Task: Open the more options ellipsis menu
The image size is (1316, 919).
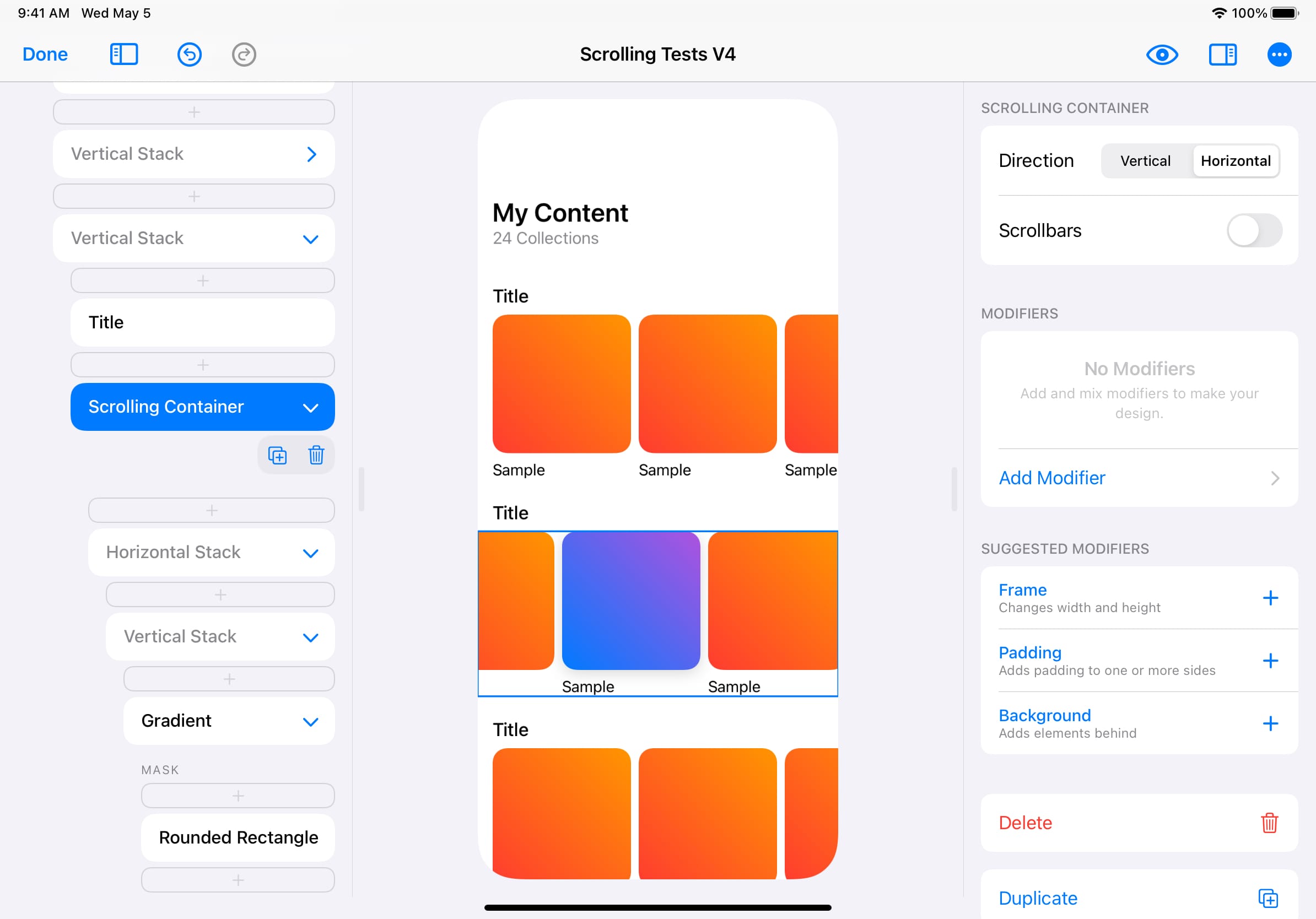Action: click(1279, 55)
